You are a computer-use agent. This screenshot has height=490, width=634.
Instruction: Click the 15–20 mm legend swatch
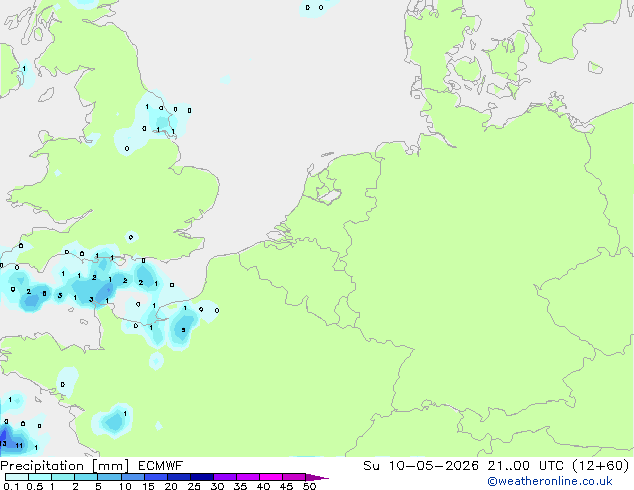click(156, 477)
